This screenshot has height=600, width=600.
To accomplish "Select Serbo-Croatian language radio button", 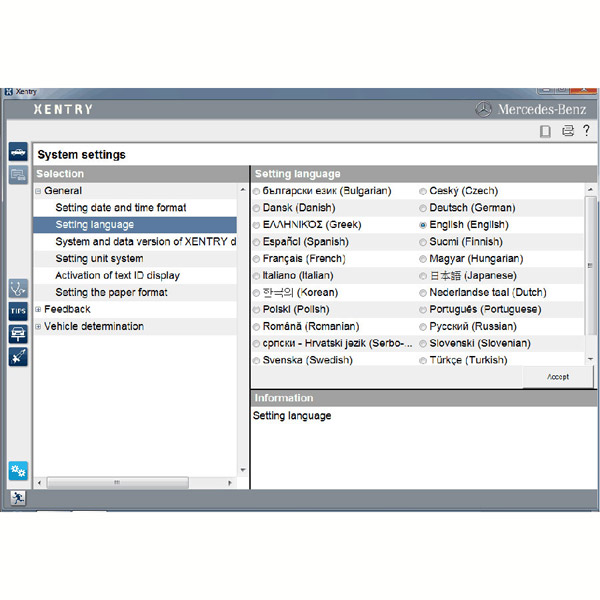I will coord(256,344).
